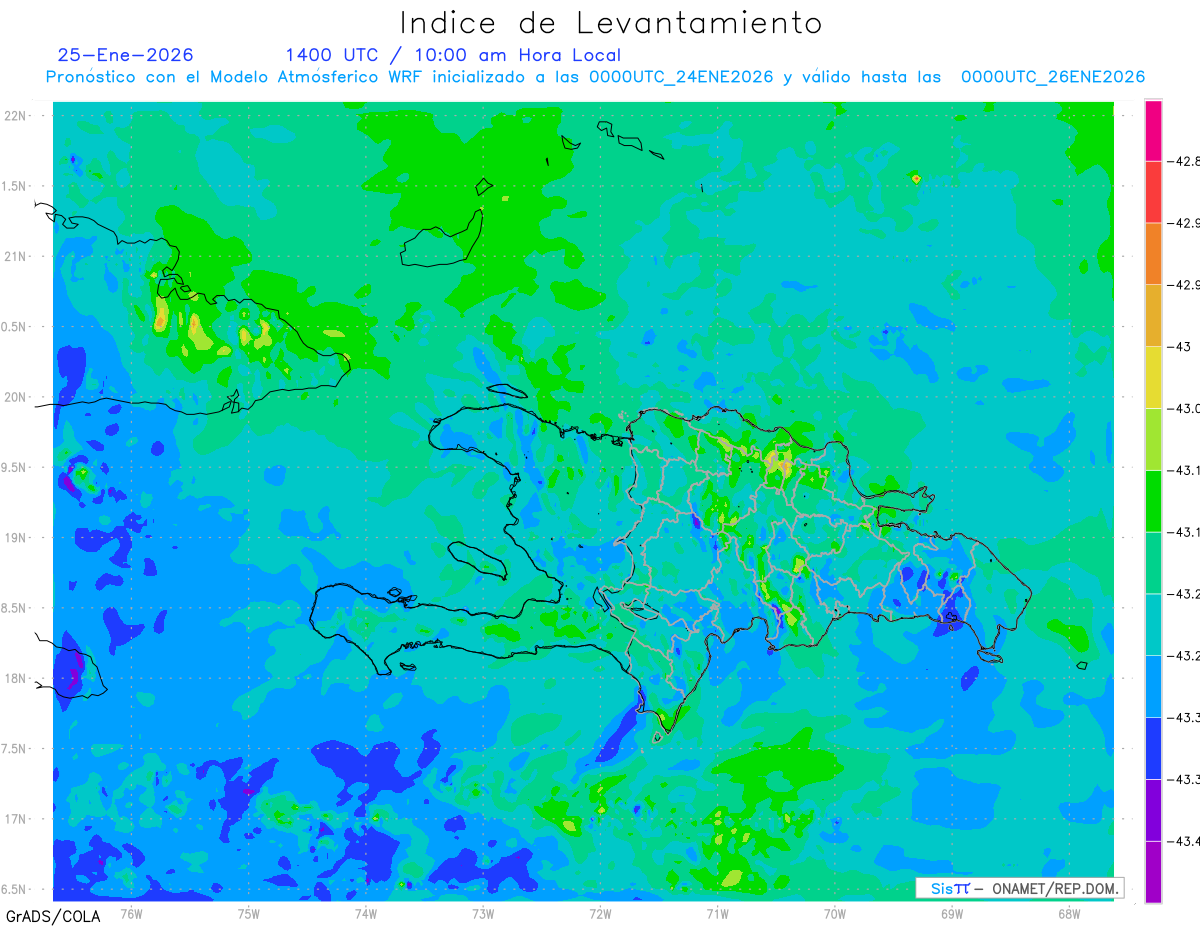This screenshot has height=927, width=1200.
Task: Click the '74W' longitude label
Action: point(366,913)
